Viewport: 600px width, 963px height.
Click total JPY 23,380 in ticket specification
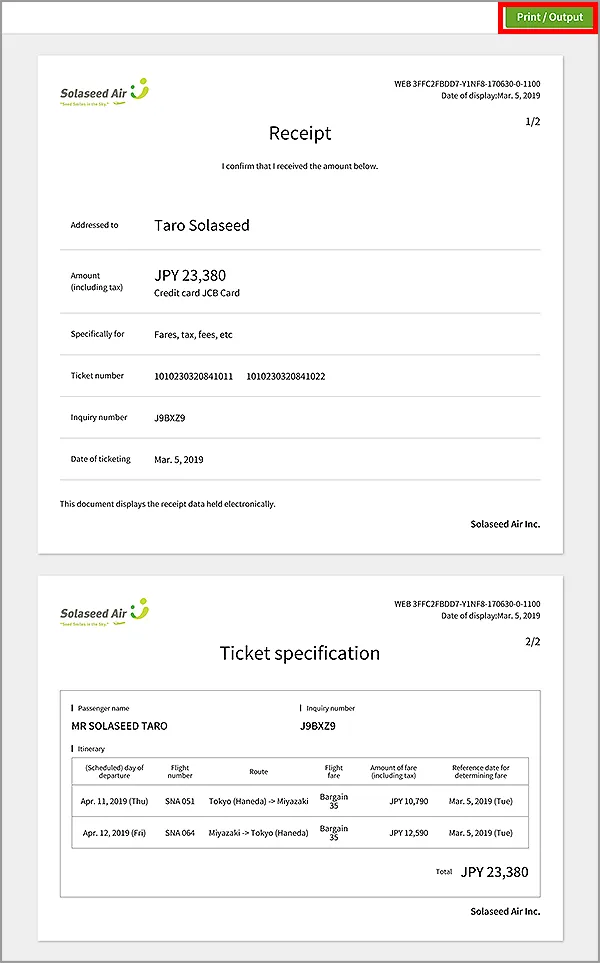(494, 872)
